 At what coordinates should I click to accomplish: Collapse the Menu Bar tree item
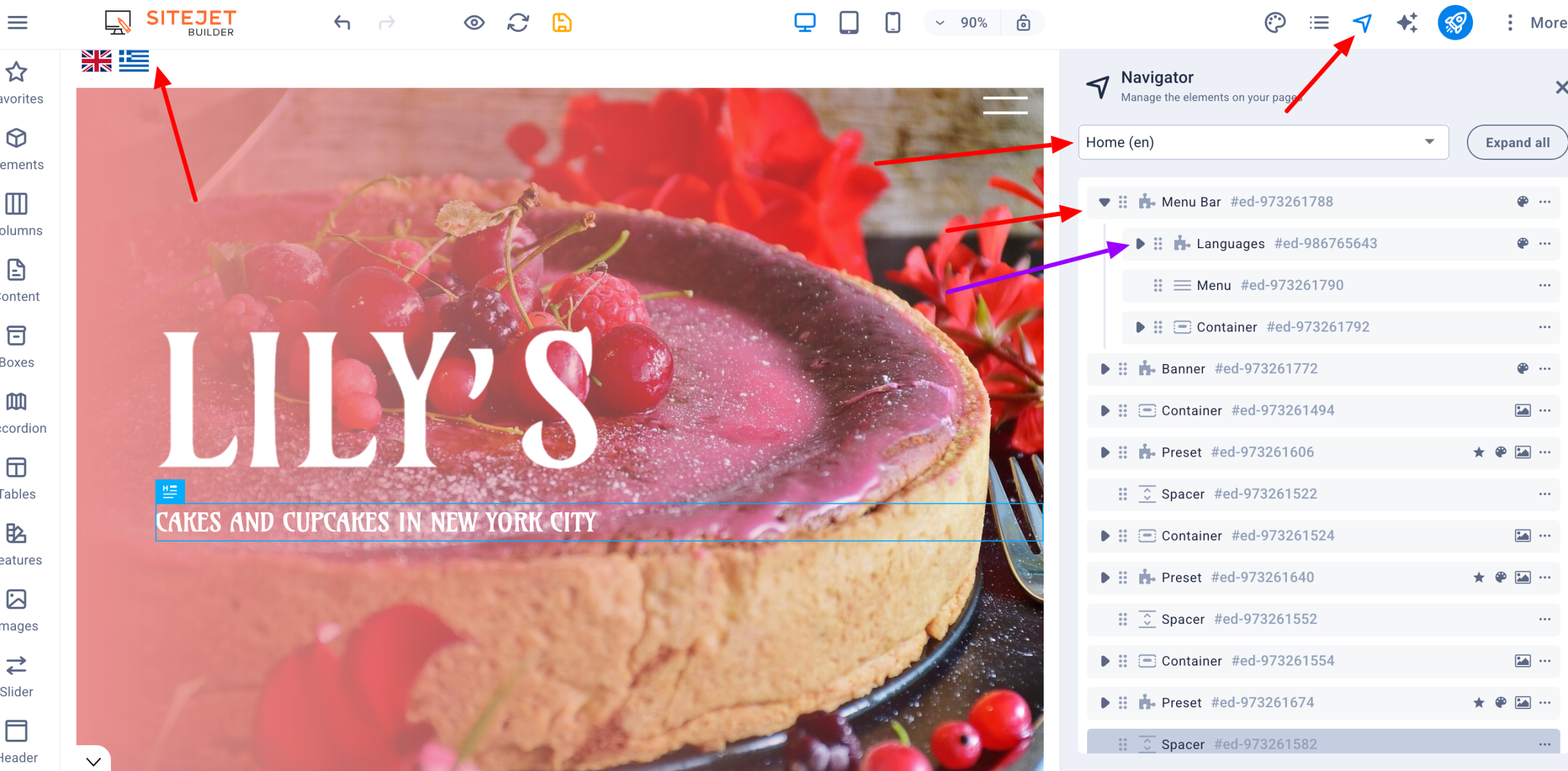click(x=1104, y=202)
